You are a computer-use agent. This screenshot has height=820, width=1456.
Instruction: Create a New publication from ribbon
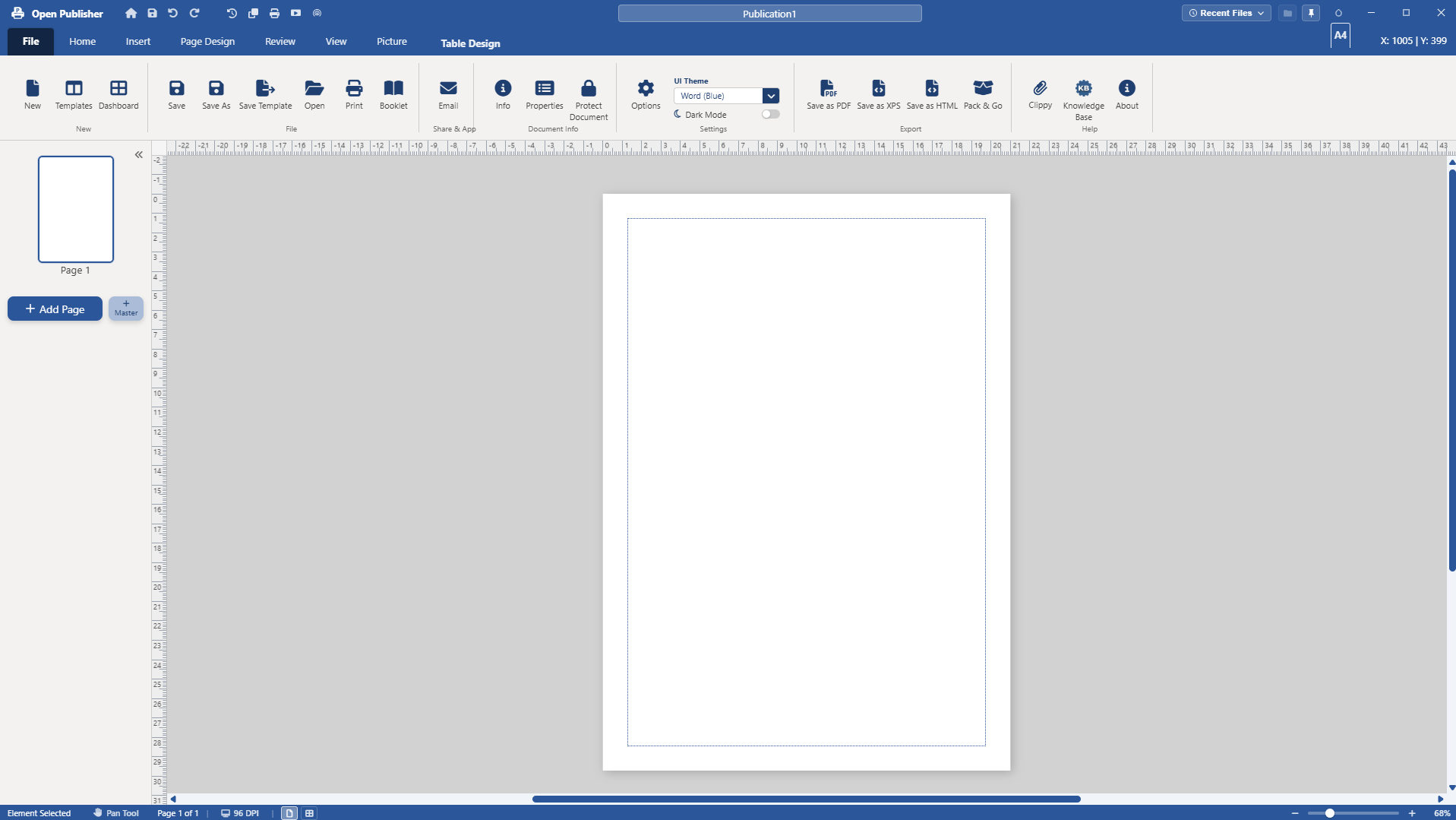point(33,95)
